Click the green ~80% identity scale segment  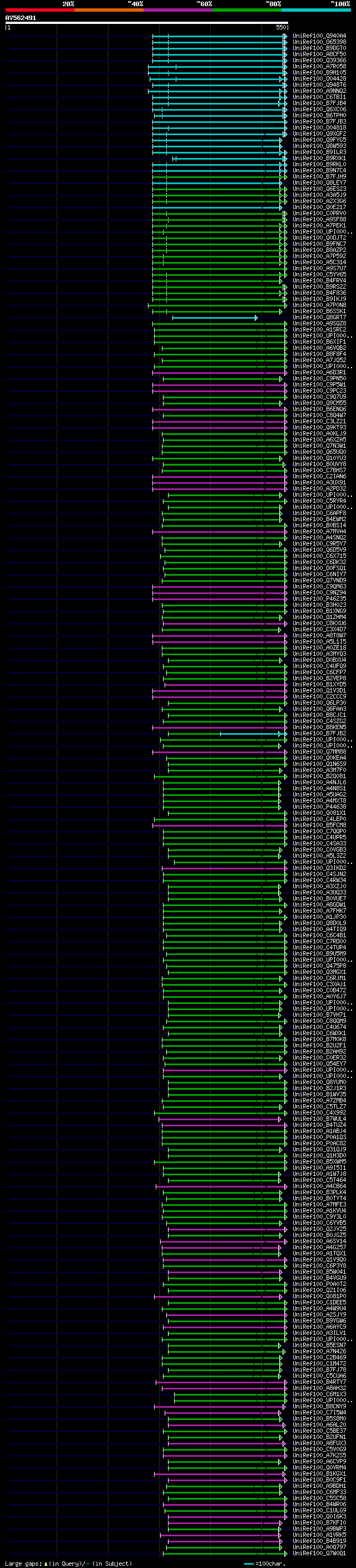point(247,10)
